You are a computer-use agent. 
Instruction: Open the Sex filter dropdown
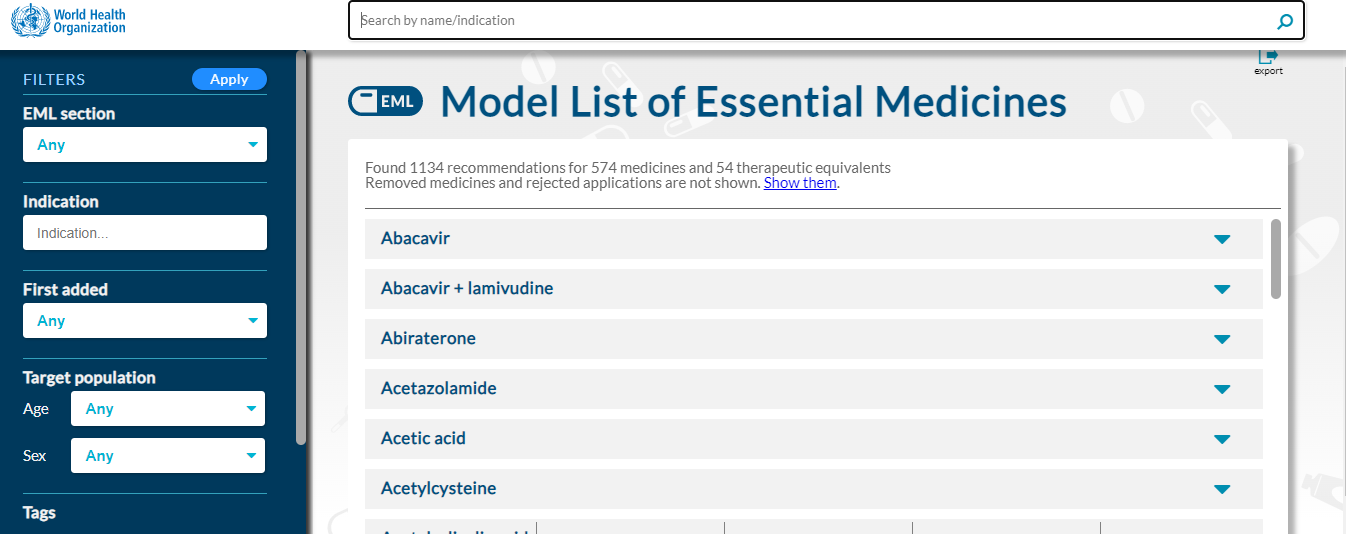point(168,456)
